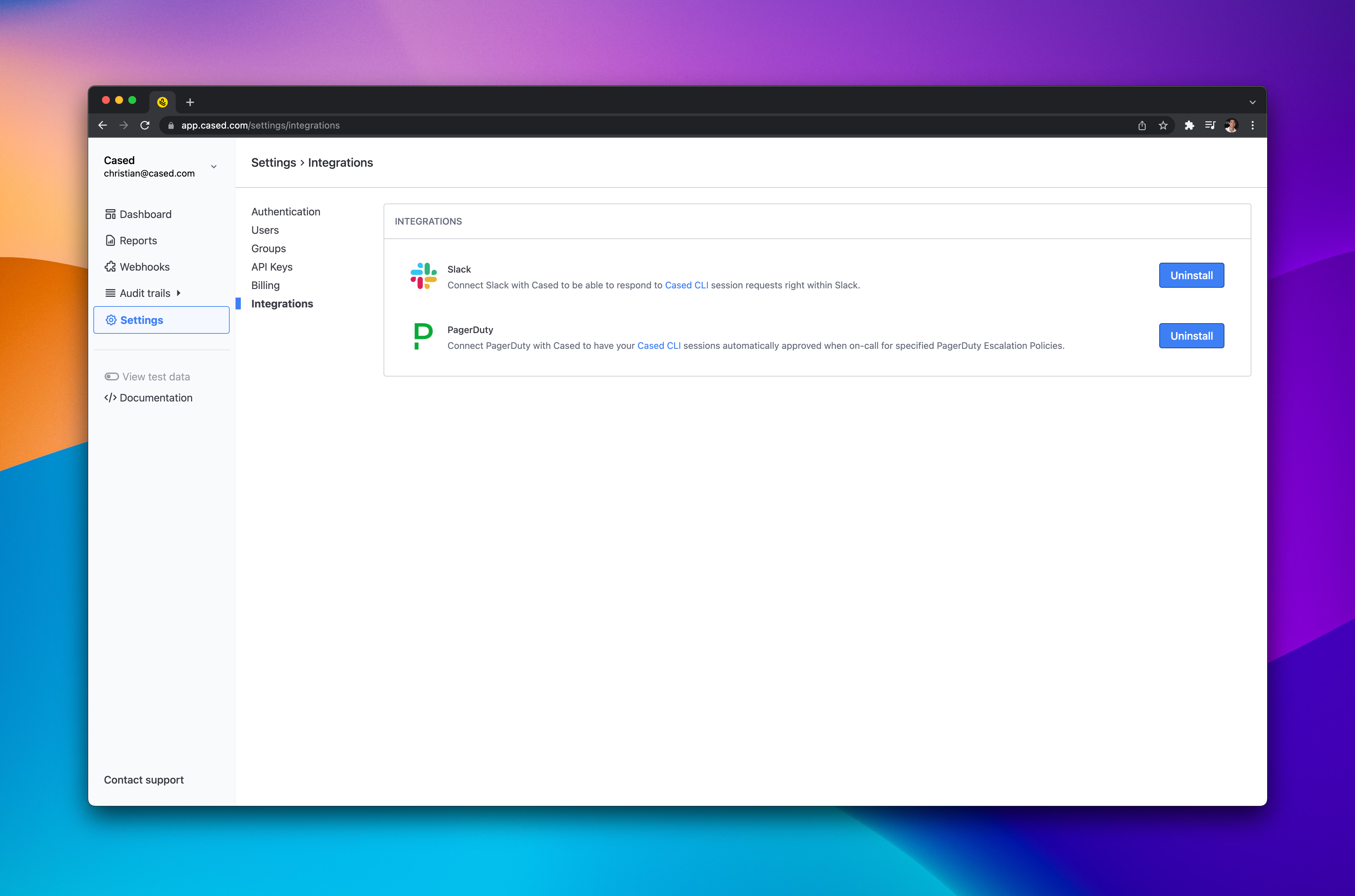Click the Reports document icon

pos(110,241)
